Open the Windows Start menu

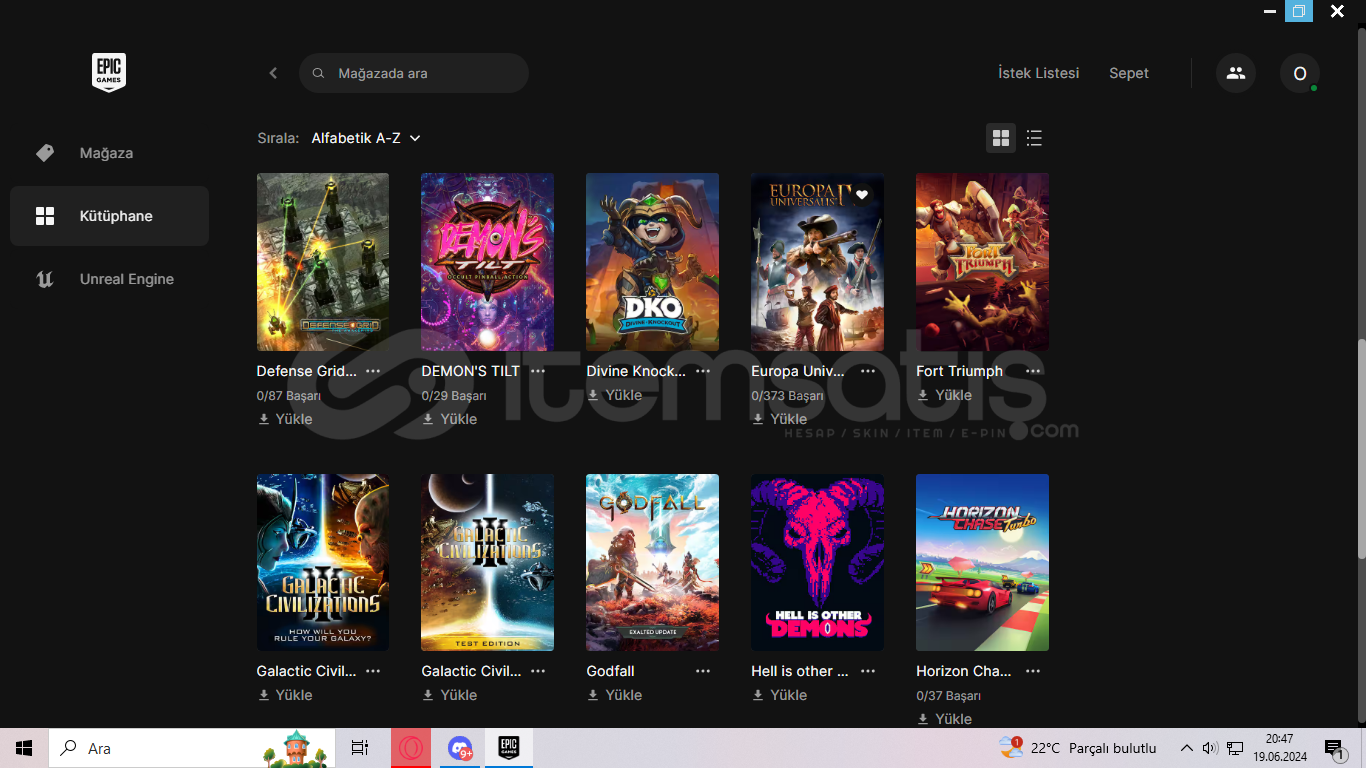(x=23, y=748)
